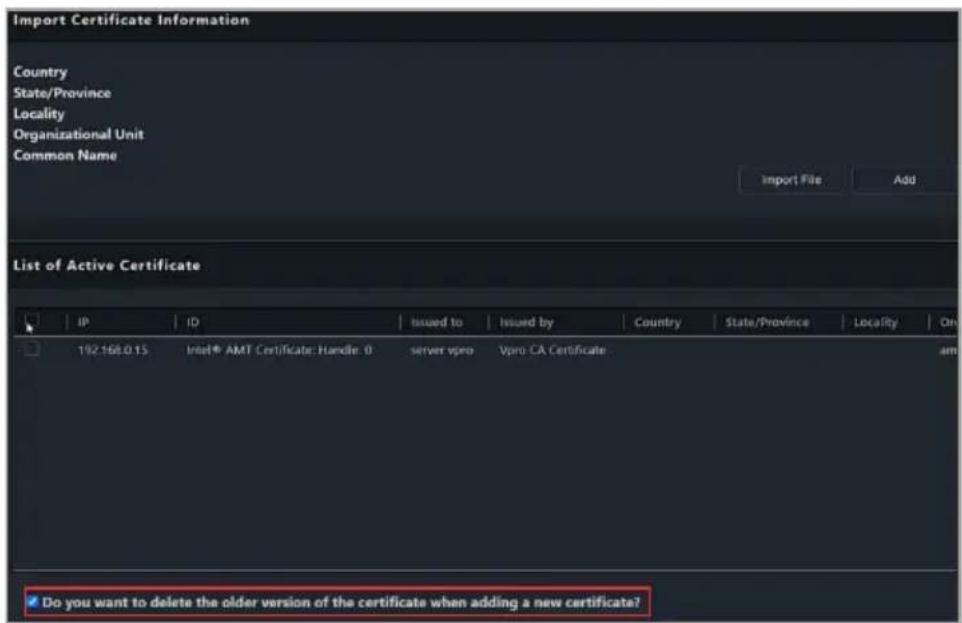Image resolution: width=962 pixels, height=623 pixels.
Task: Click the Locality column header
Action: point(875,322)
